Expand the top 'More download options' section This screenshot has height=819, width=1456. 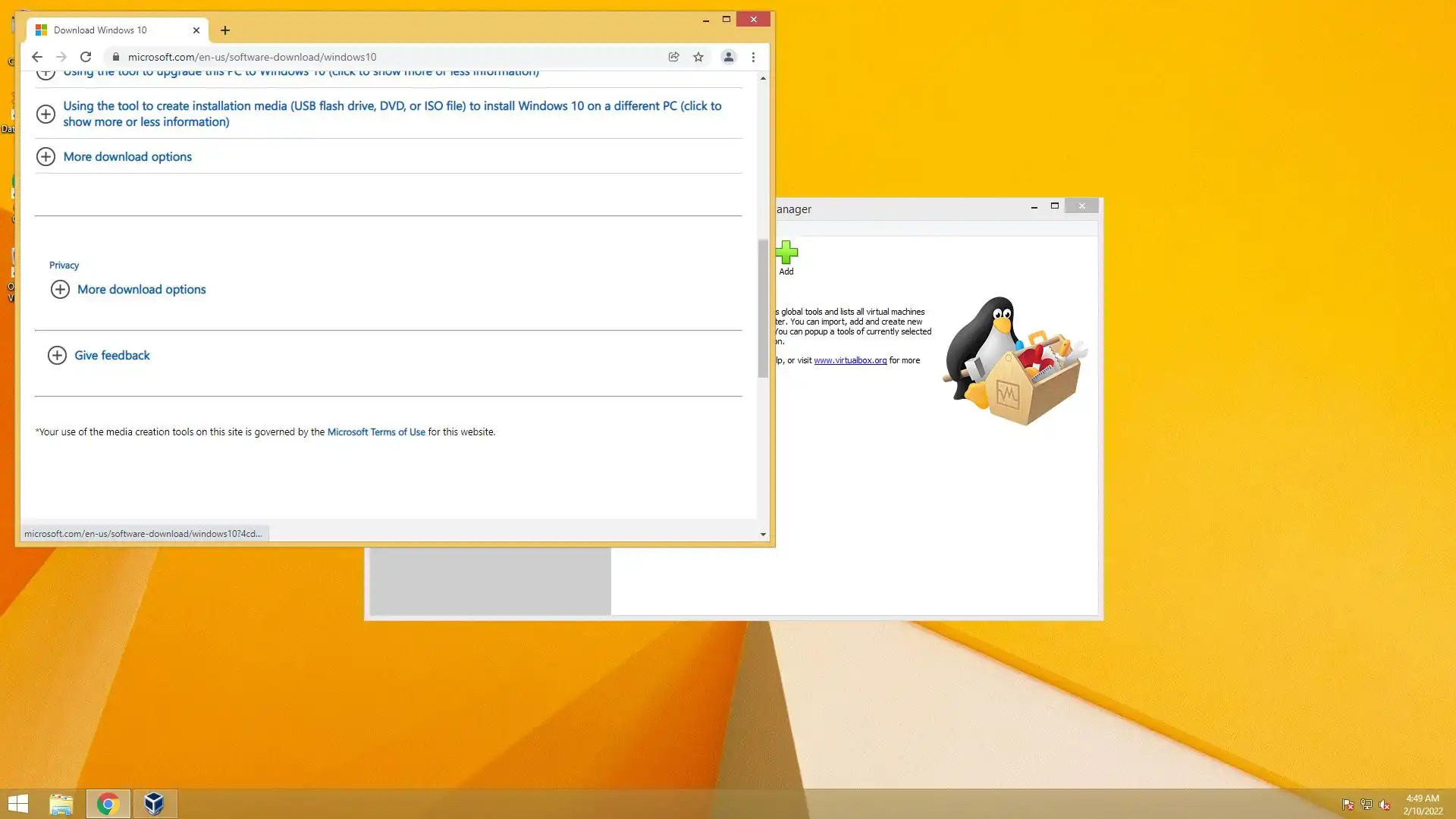(127, 157)
